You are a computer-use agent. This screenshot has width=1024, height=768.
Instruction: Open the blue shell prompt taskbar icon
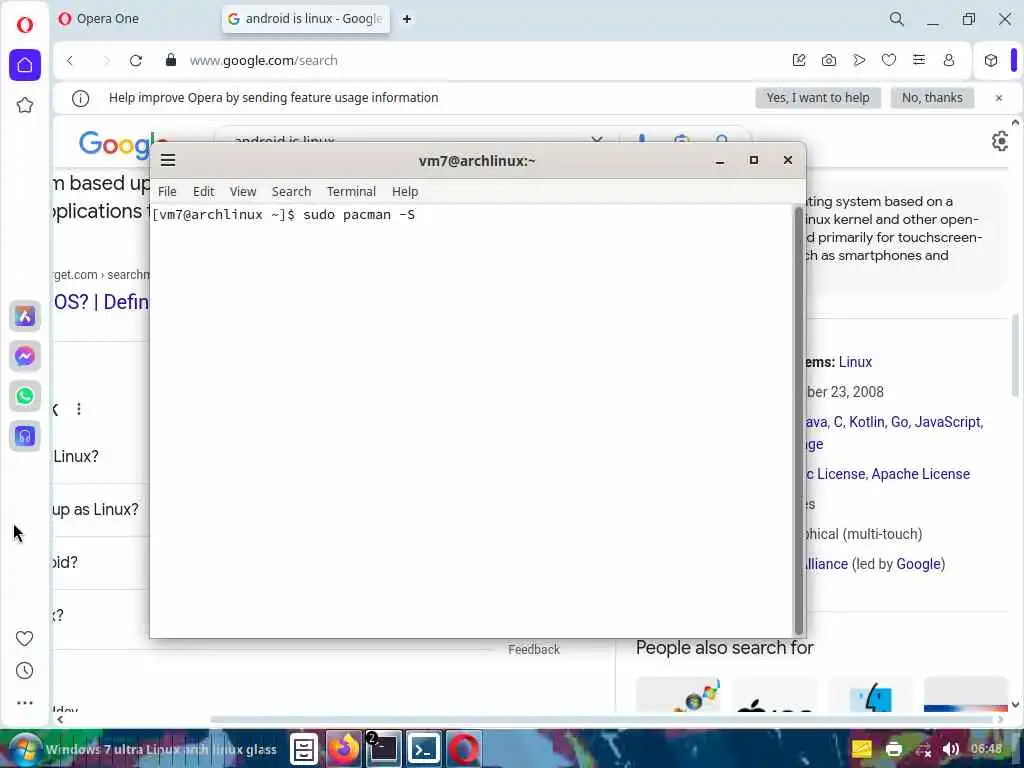click(x=423, y=748)
